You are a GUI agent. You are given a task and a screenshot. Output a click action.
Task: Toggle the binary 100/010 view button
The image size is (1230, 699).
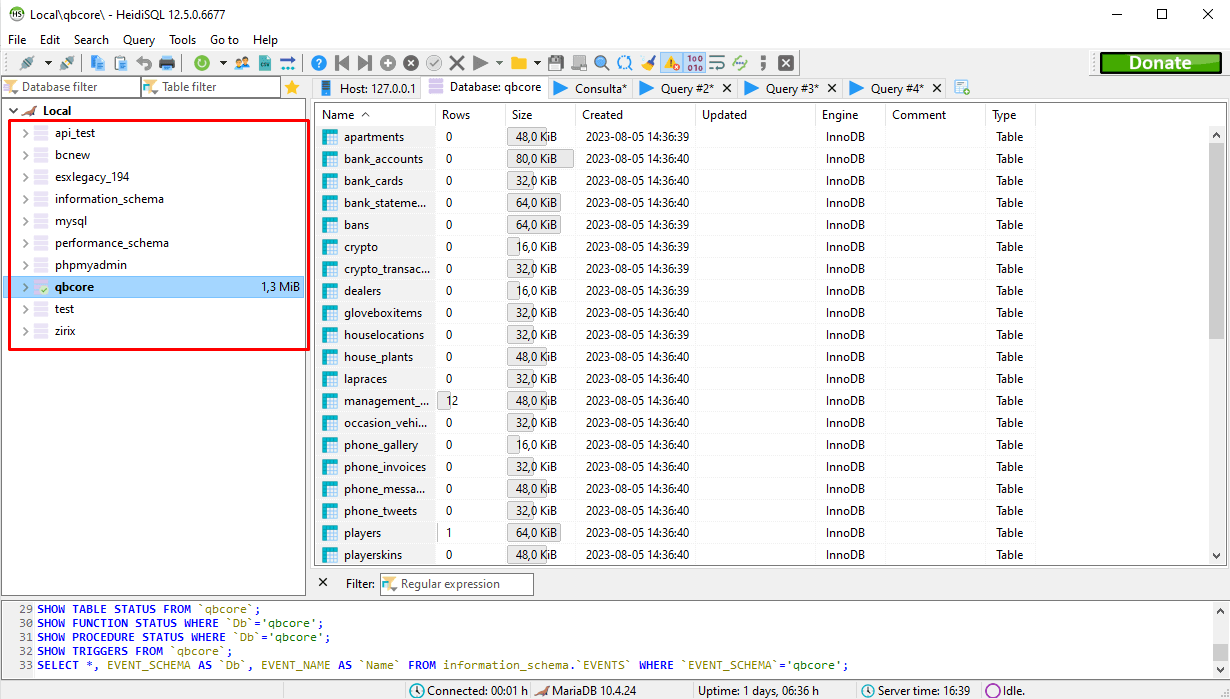point(695,63)
